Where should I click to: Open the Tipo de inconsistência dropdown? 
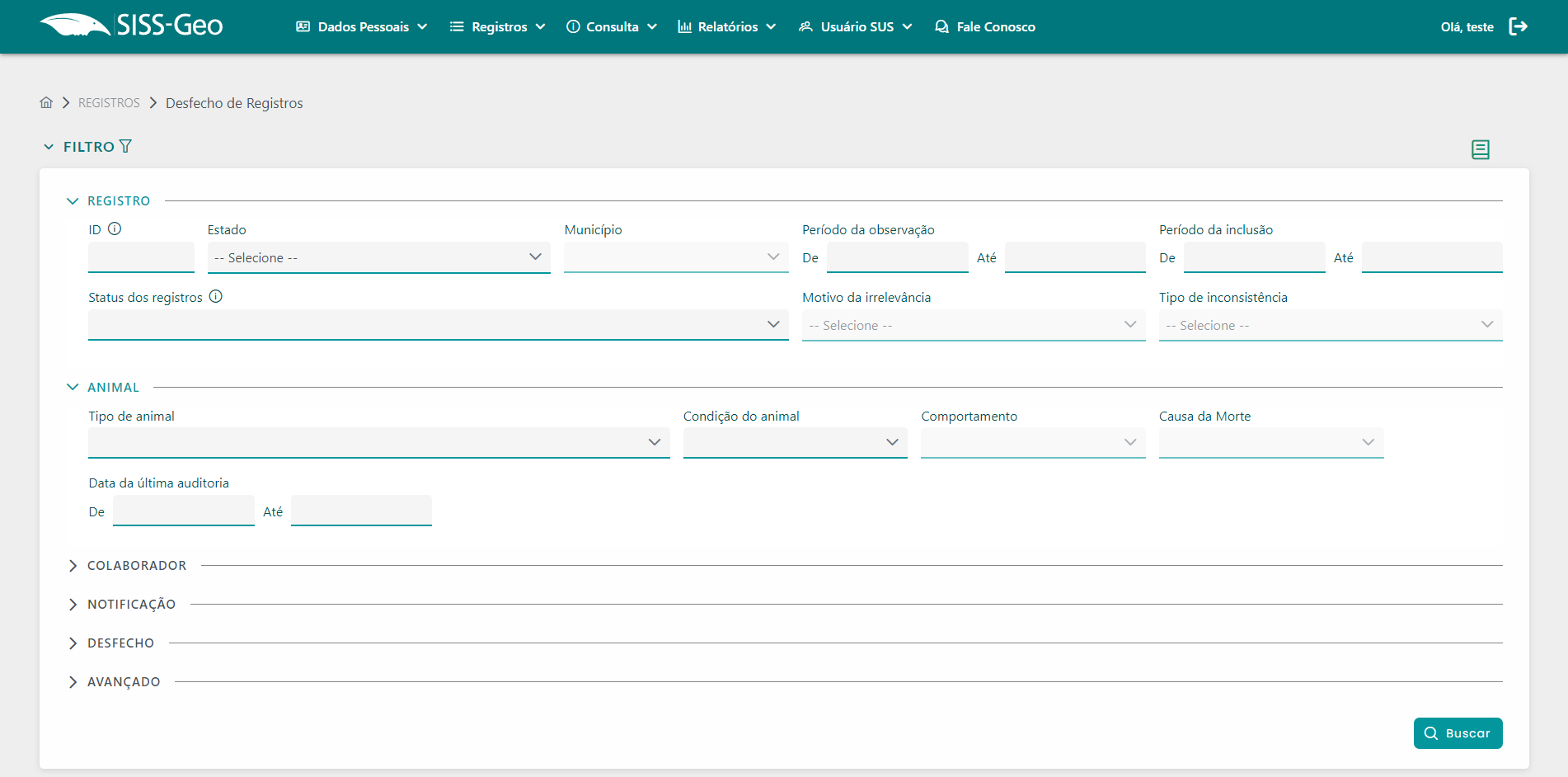pos(1331,325)
